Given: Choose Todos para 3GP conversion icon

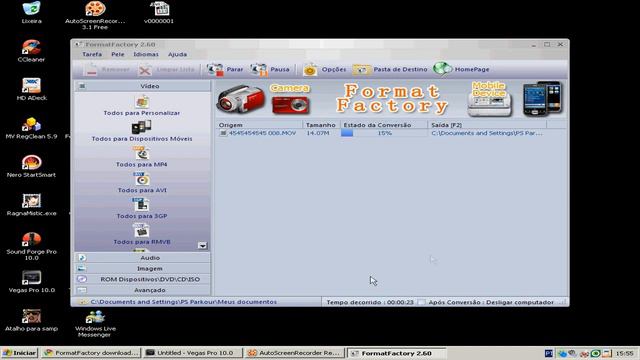Looking at the screenshot, I should click(142, 205).
